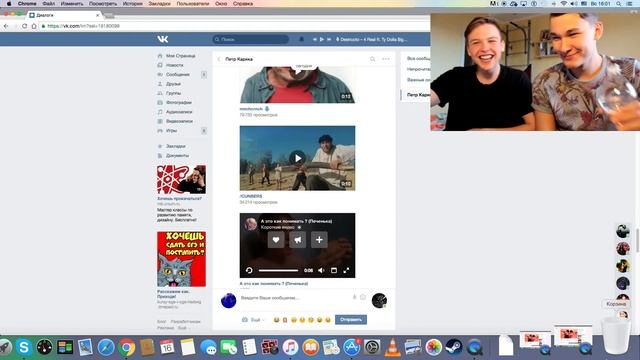Open the atom advertisement image
Viewport: 640px width, 360px height.
[x=181, y=180]
